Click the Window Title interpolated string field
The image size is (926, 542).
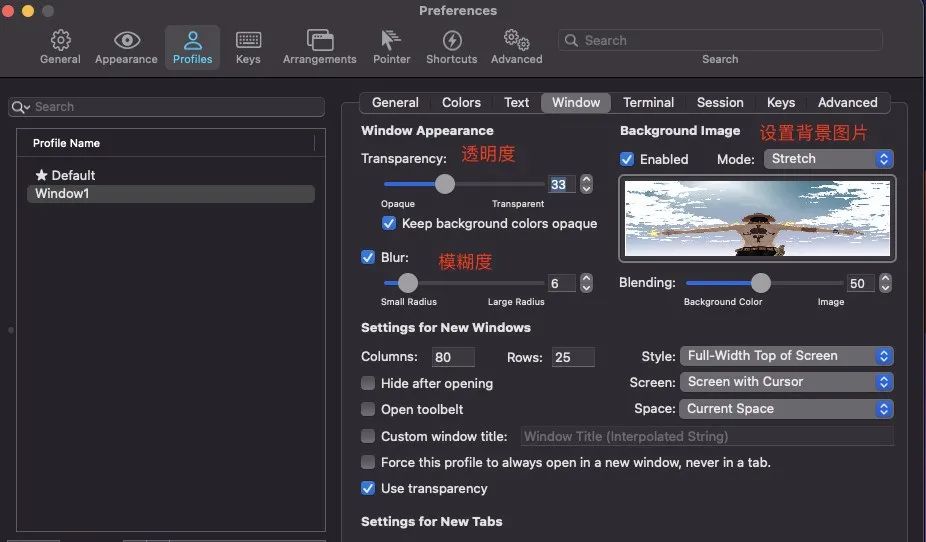(707, 436)
